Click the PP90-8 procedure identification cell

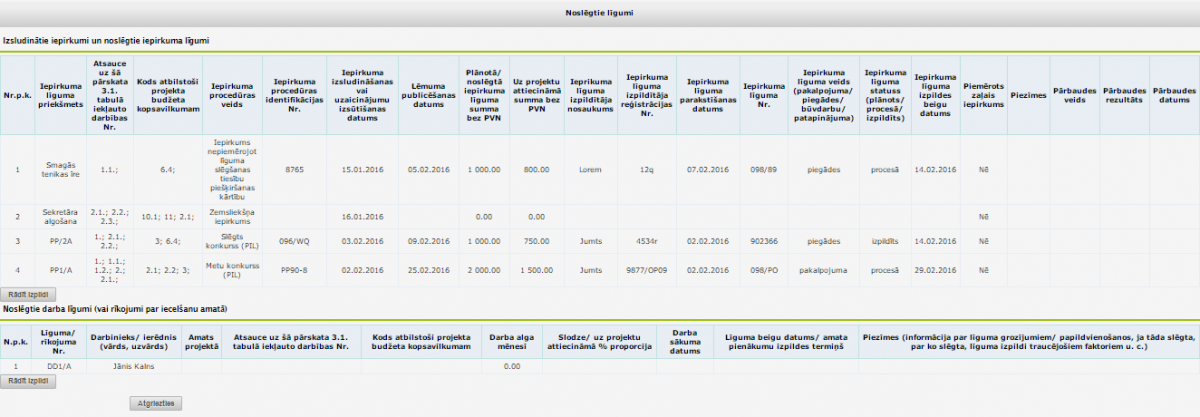294,269
